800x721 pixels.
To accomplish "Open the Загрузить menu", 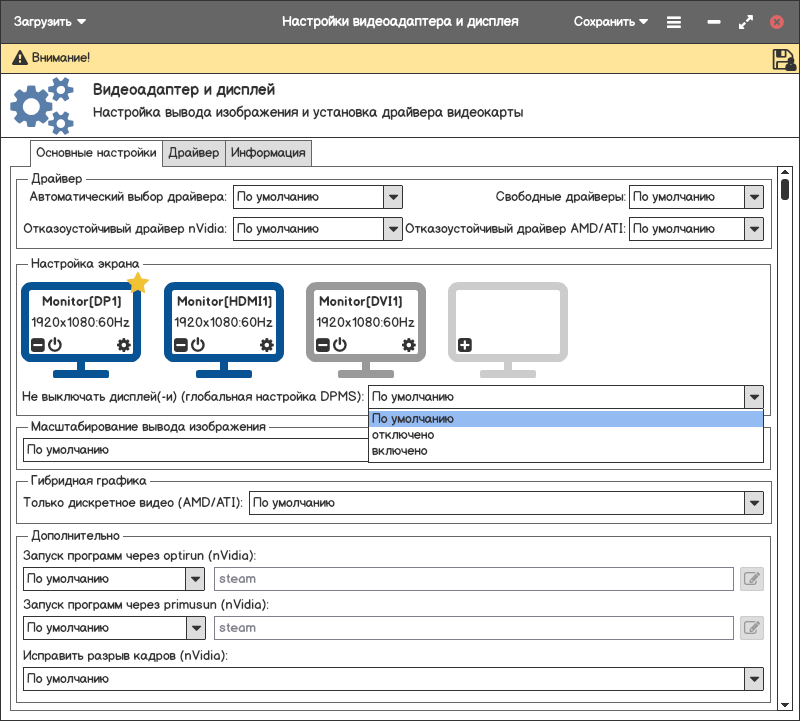I will [x=49, y=21].
